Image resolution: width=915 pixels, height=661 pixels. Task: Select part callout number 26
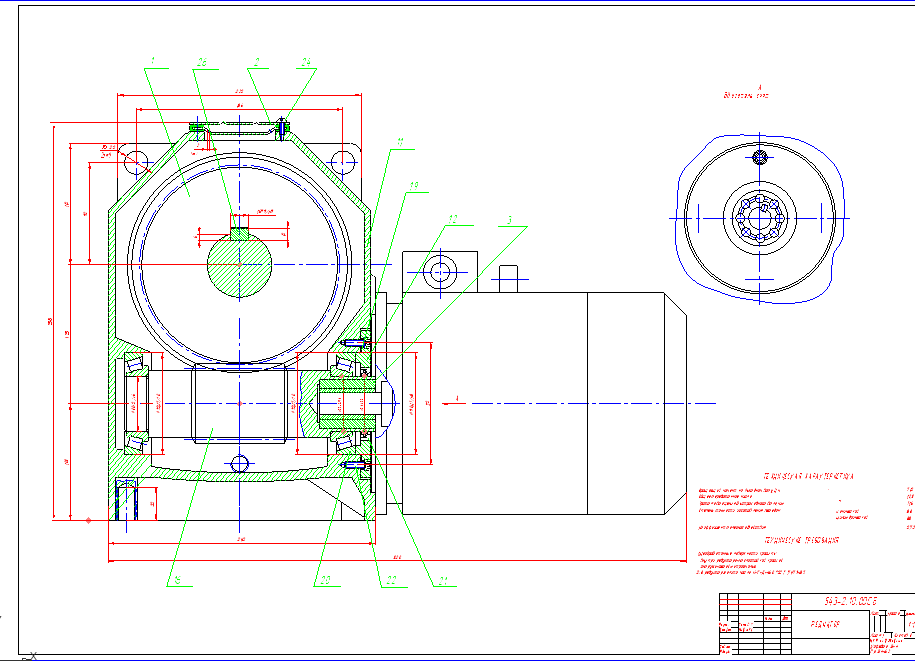coord(201,62)
